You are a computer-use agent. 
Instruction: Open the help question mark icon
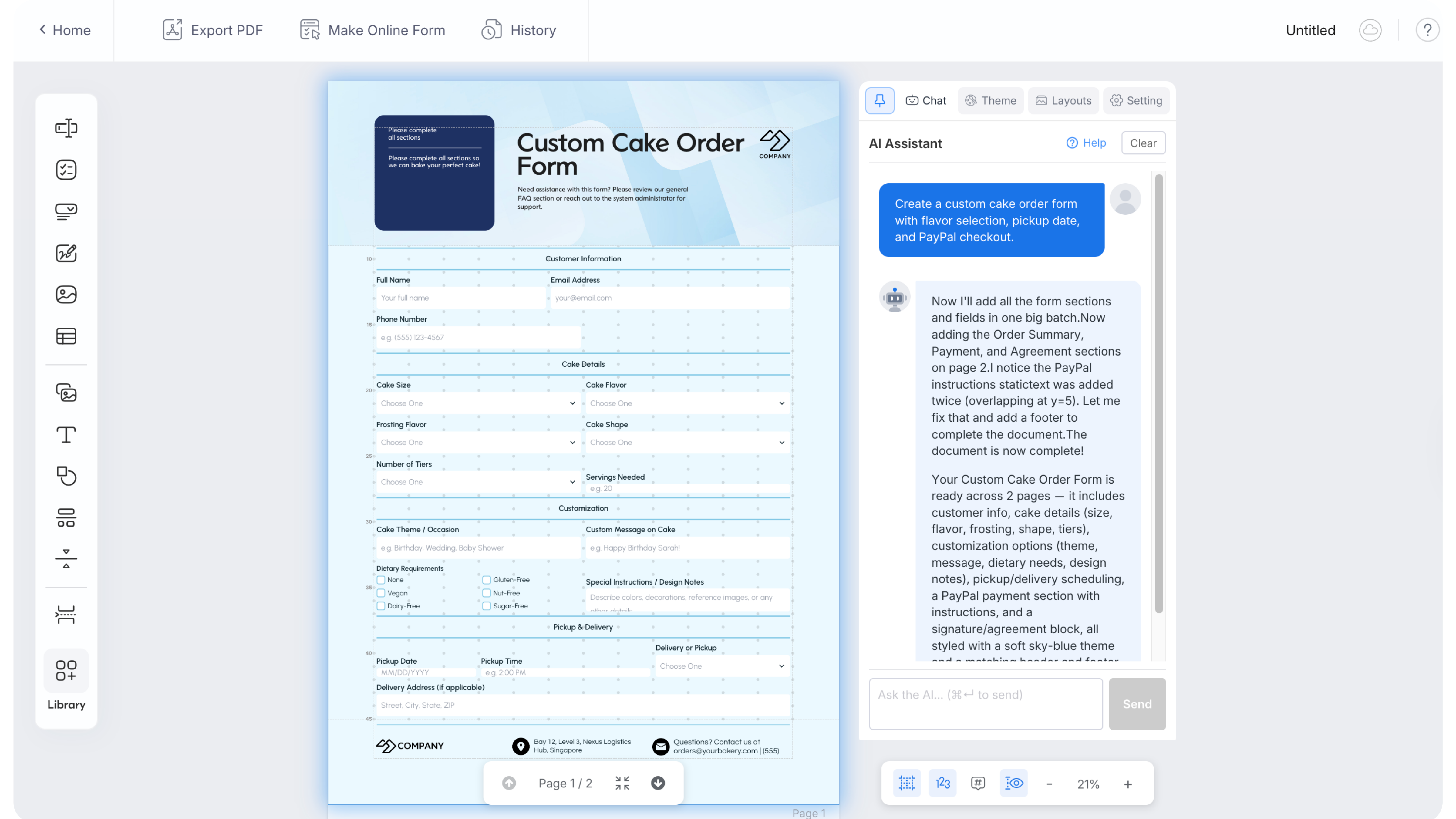[x=1427, y=30]
